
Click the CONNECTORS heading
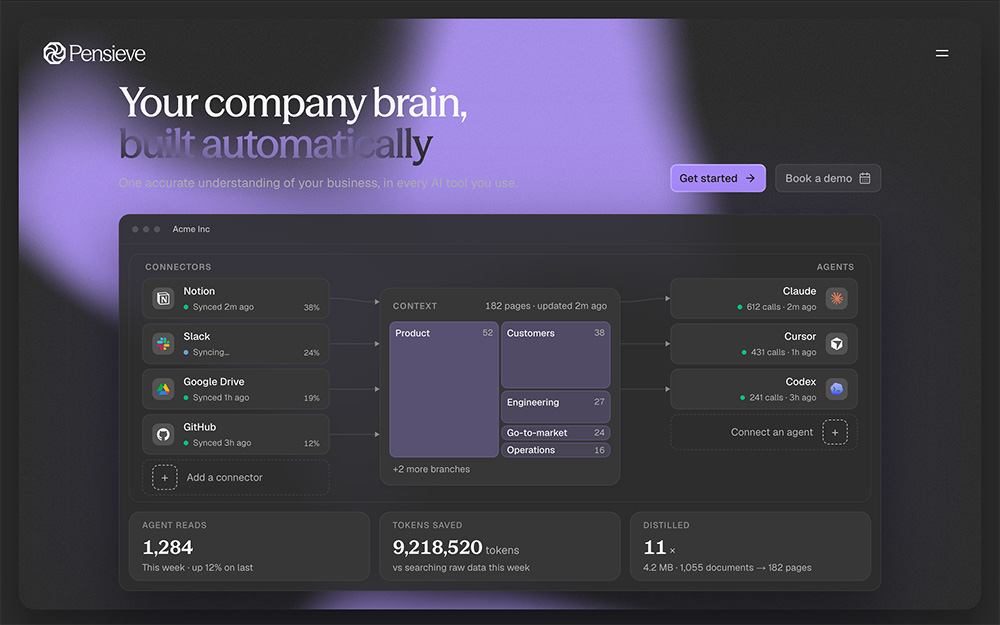coord(178,267)
